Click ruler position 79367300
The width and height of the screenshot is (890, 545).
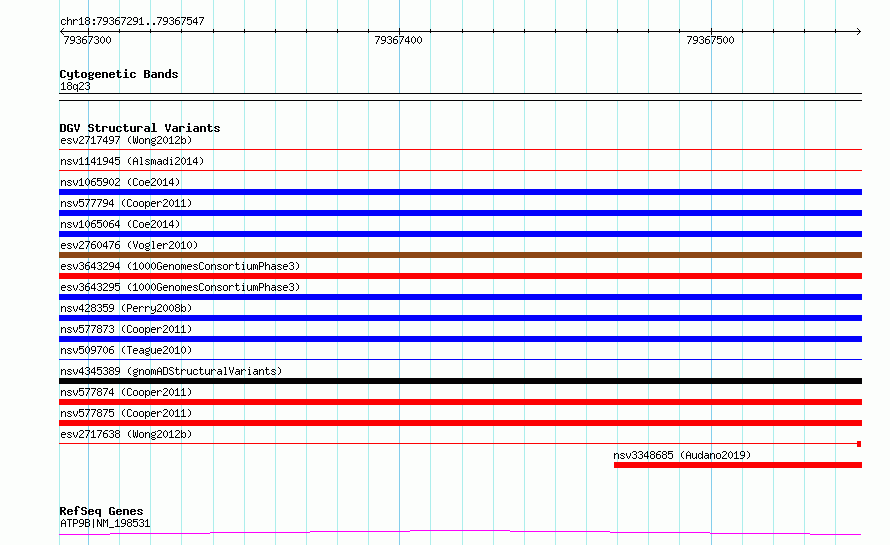[87, 40]
